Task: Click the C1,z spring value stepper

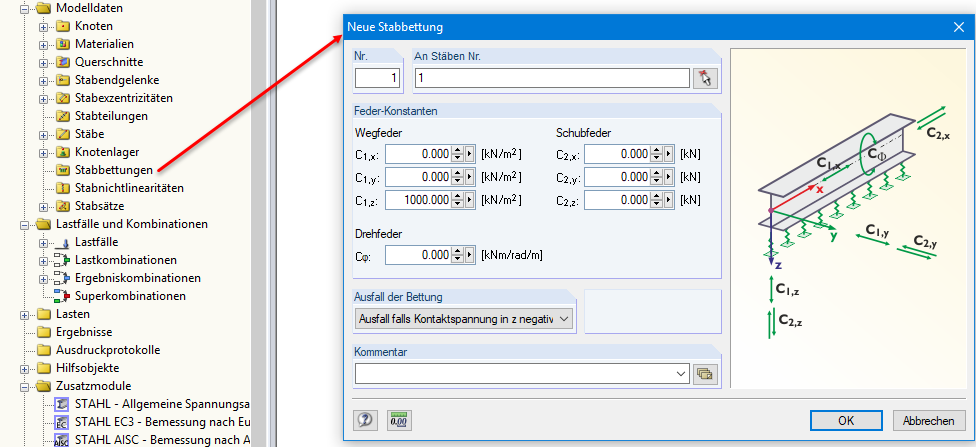Action: (x=457, y=200)
